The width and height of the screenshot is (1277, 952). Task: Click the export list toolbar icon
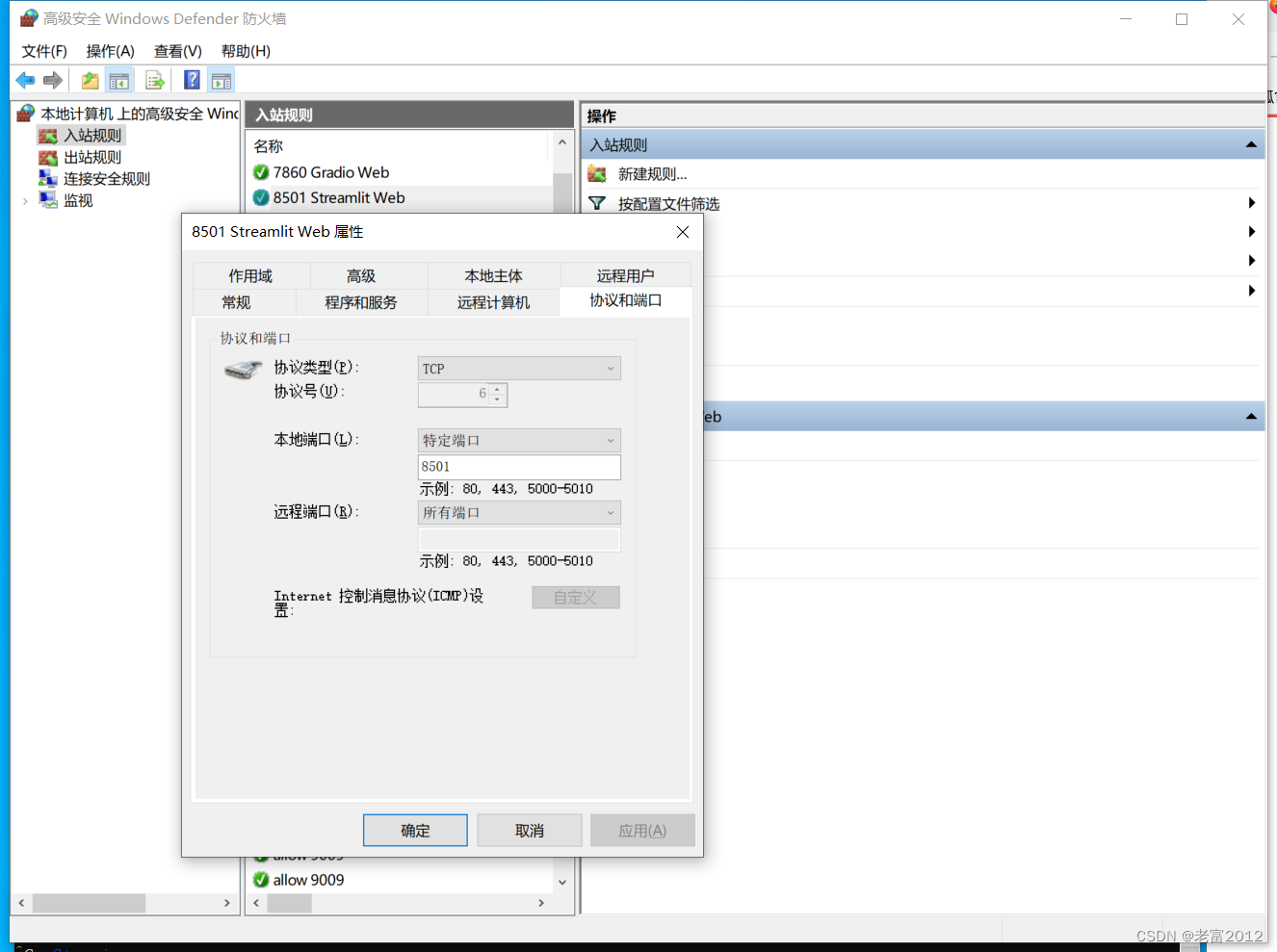point(155,81)
